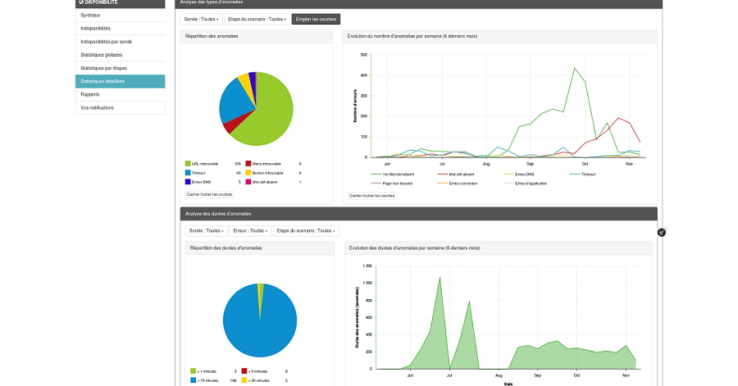Toggle Erreur connexion line legend
The image size is (738, 386).
pyautogui.click(x=457, y=183)
